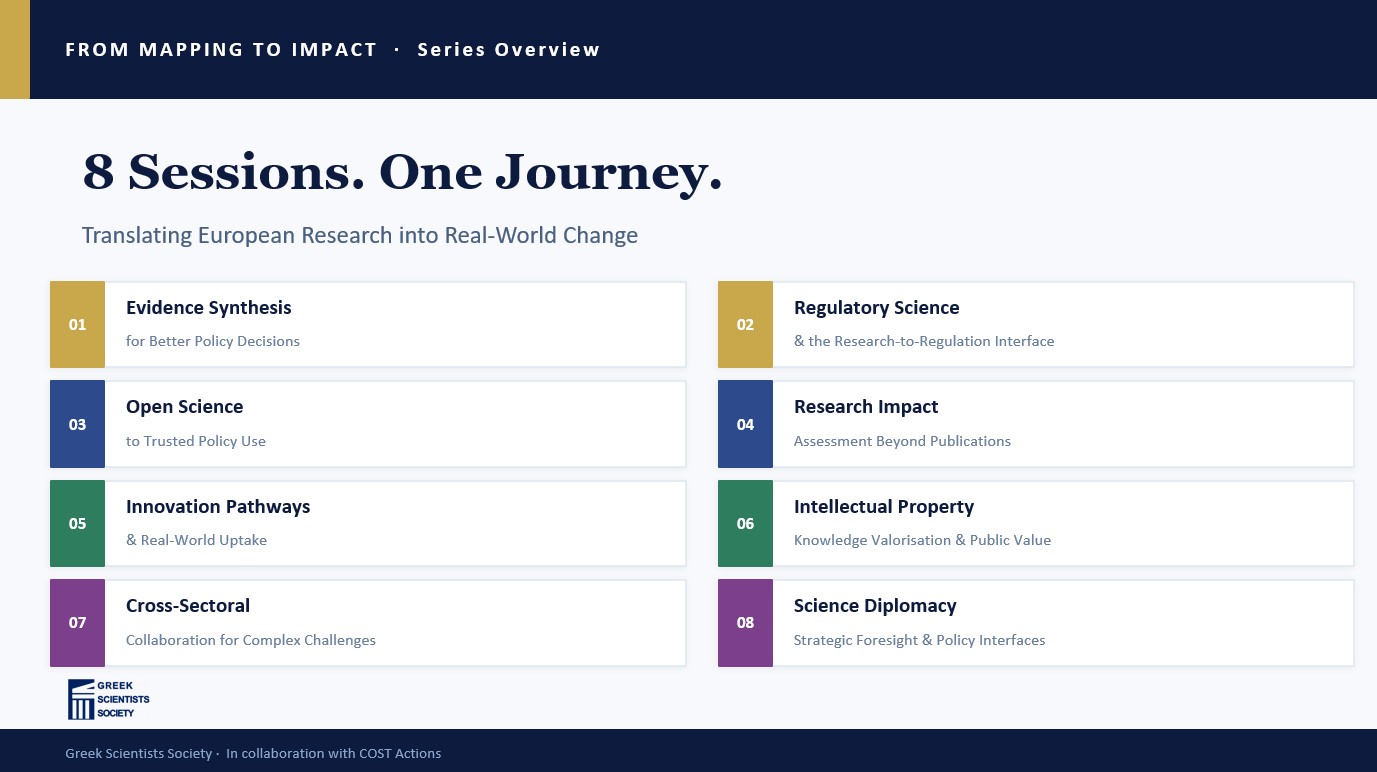
Task: Select the "Research Impact" session title
Action: point(866,407)
